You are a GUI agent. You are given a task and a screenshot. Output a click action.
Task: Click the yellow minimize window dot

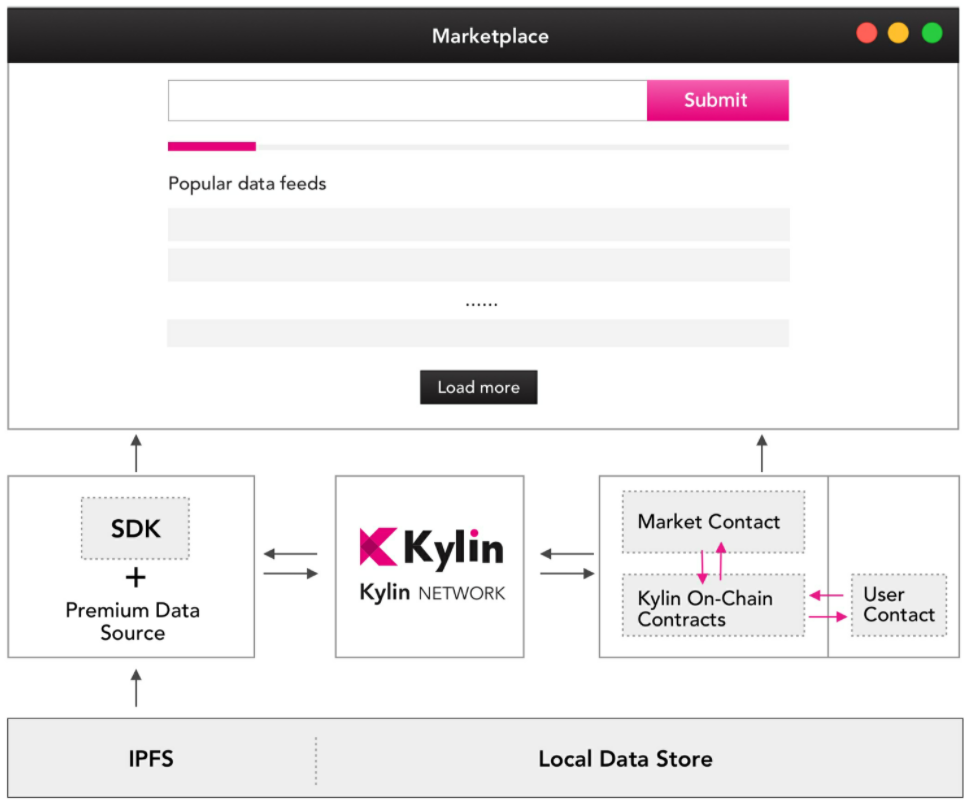pyautogui.click(x=898, y=33)
